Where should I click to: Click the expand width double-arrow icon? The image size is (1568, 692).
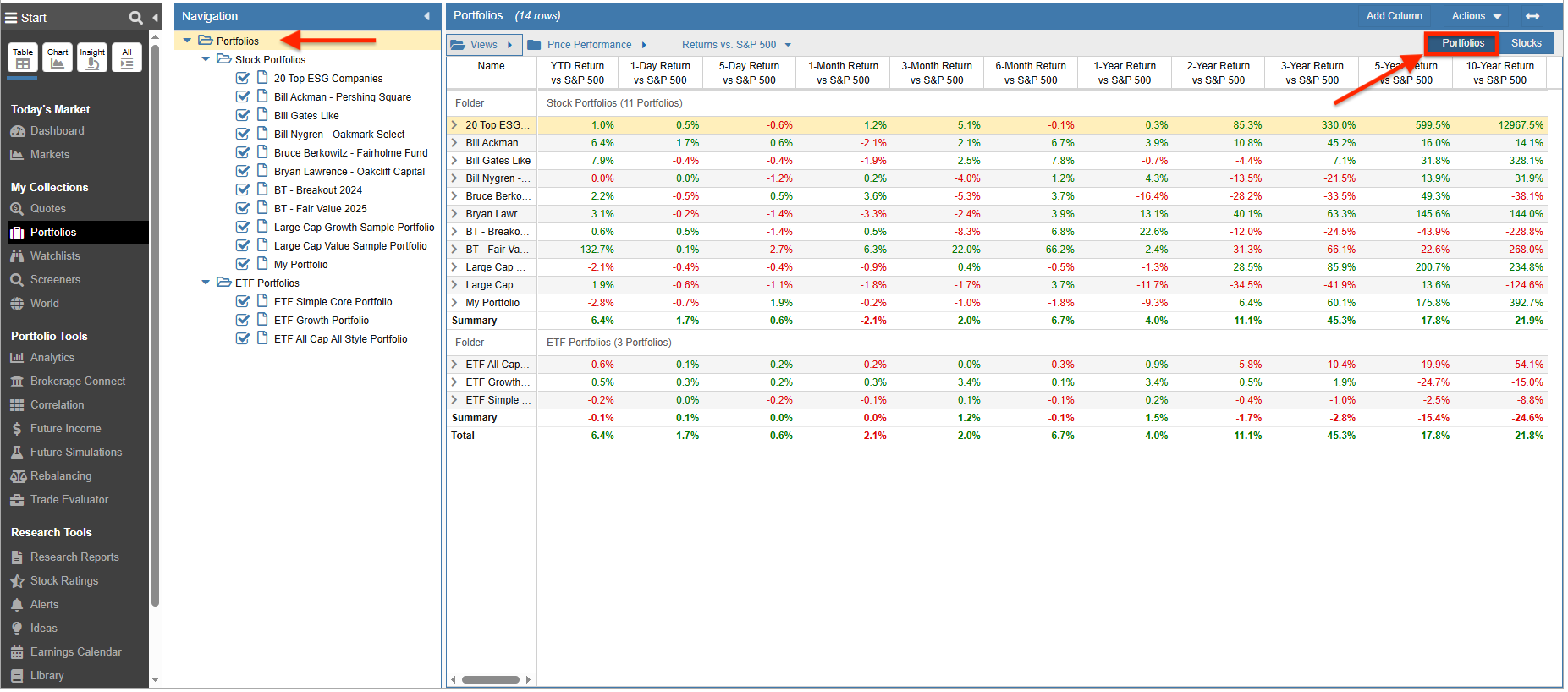point(1532,16)
